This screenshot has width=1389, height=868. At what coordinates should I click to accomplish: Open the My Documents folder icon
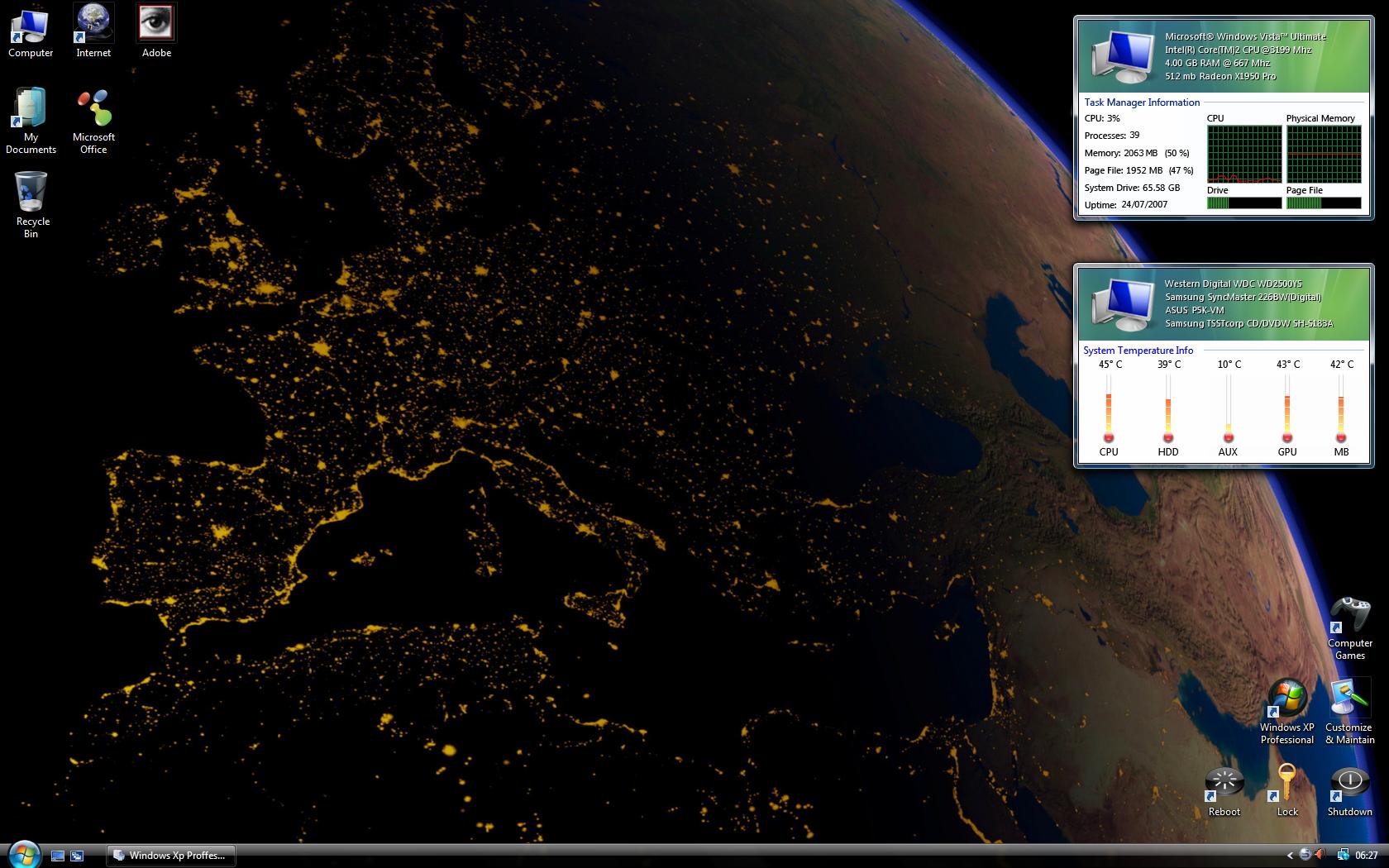(x=31, y=109)
